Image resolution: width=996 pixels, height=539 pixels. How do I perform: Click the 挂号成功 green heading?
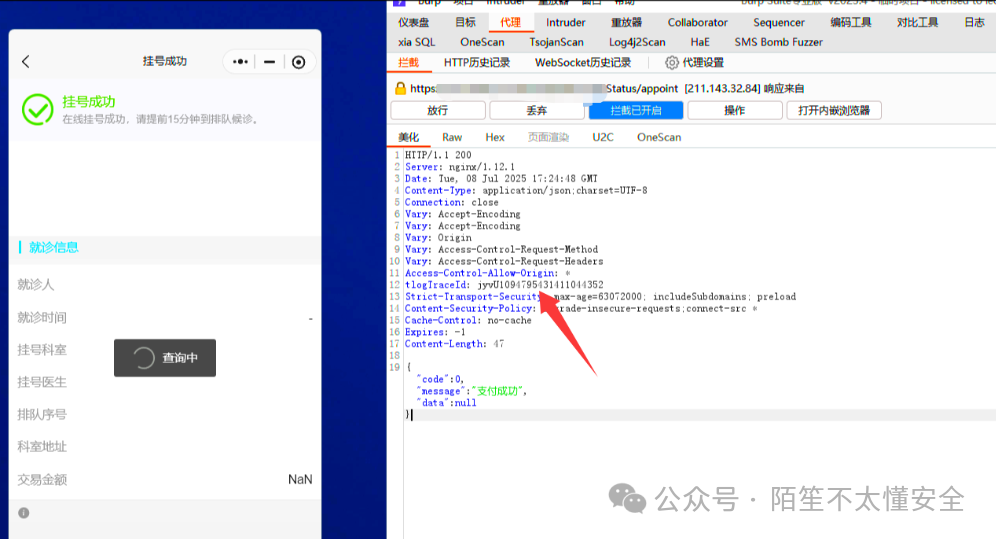tap(89, 102)
